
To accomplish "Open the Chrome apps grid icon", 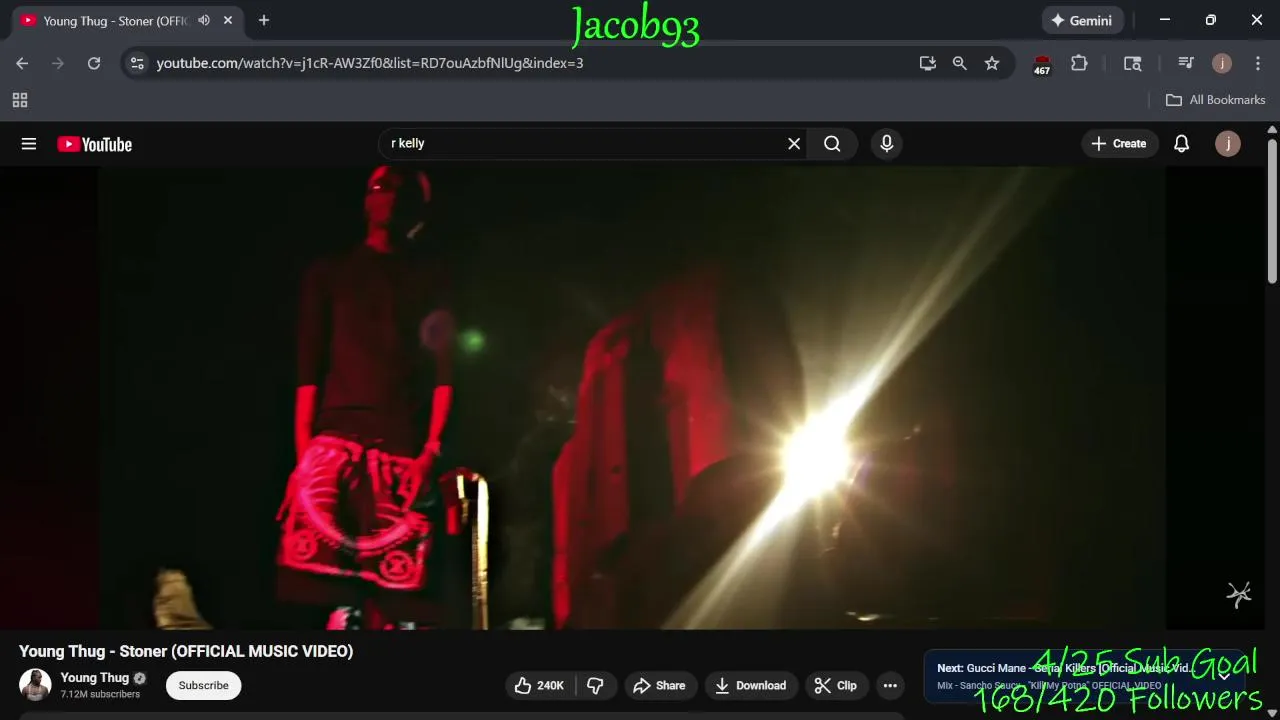I will 20,100.
